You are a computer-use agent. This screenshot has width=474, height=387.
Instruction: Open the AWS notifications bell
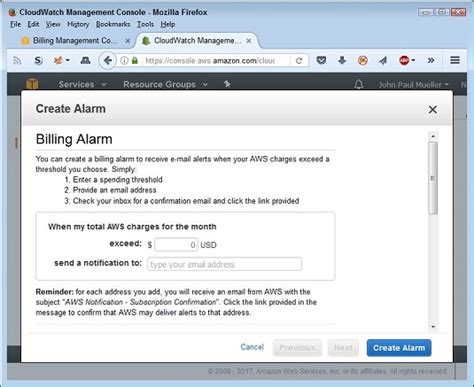point(359,84)
